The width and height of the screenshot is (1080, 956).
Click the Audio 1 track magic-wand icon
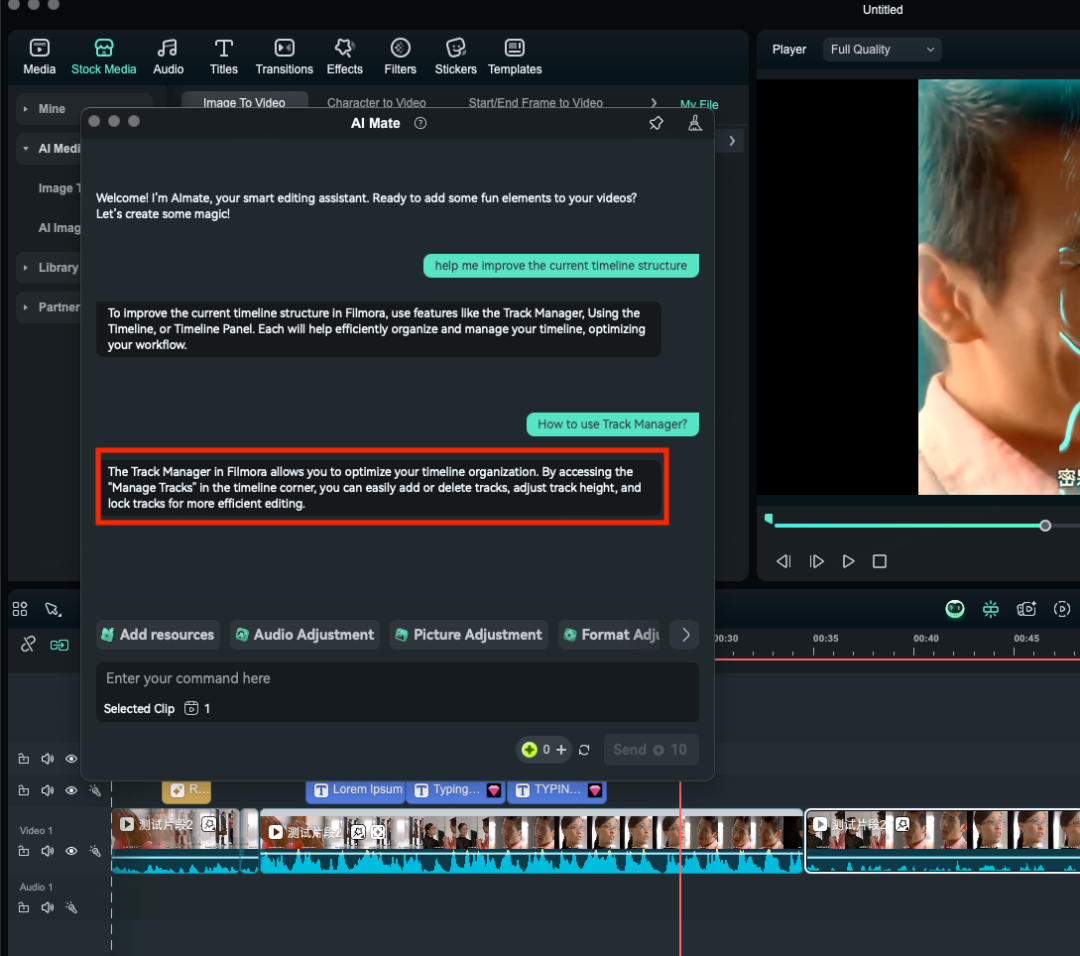tap(71, 907)
